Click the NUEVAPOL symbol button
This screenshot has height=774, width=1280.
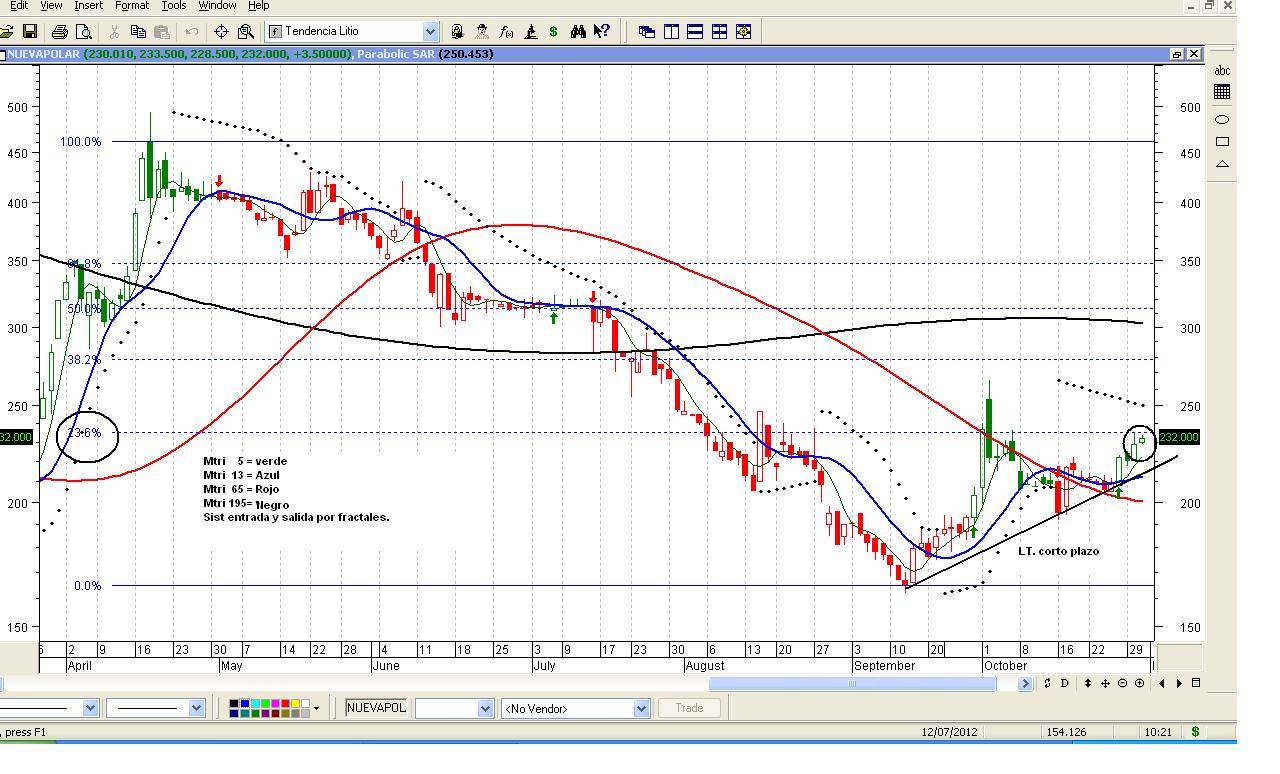[x=376, y=708]
